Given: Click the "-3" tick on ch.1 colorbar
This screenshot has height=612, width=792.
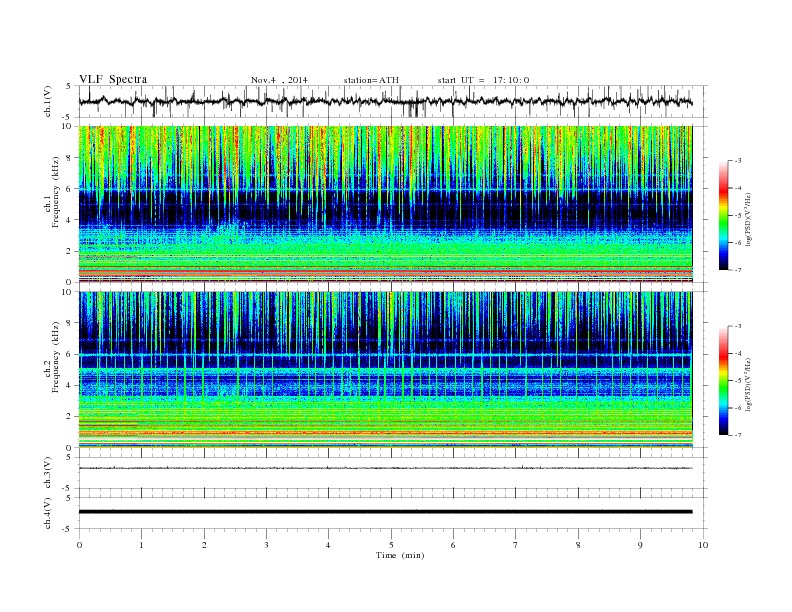Looking at the screenshot, I should [x=737, y=161].
